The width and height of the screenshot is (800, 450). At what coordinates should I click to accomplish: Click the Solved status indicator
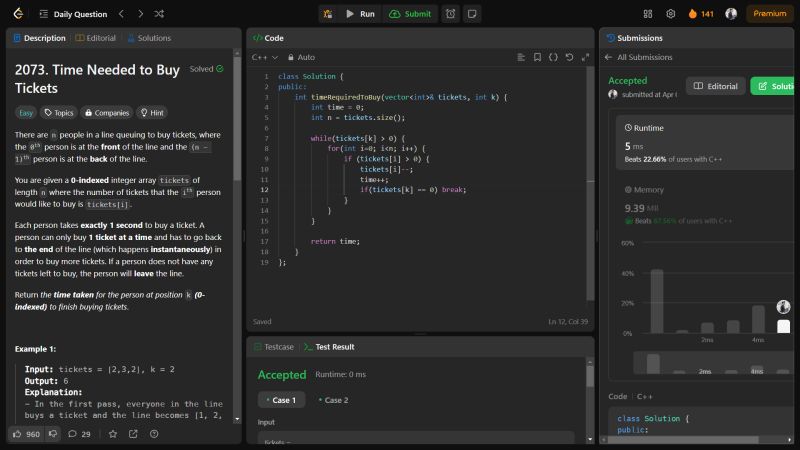tap(206, 69)
